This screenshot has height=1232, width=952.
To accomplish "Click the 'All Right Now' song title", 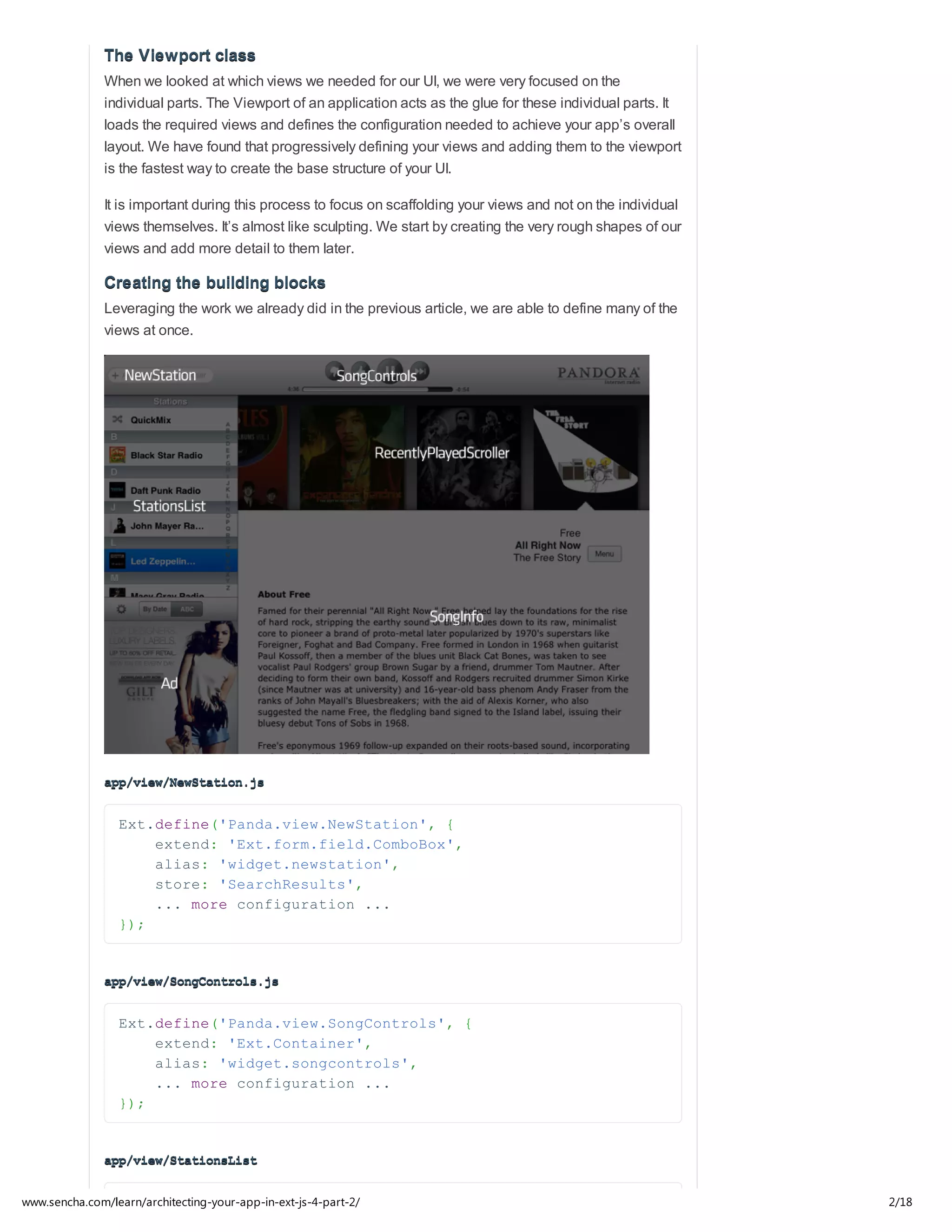I will coord(548,545).
